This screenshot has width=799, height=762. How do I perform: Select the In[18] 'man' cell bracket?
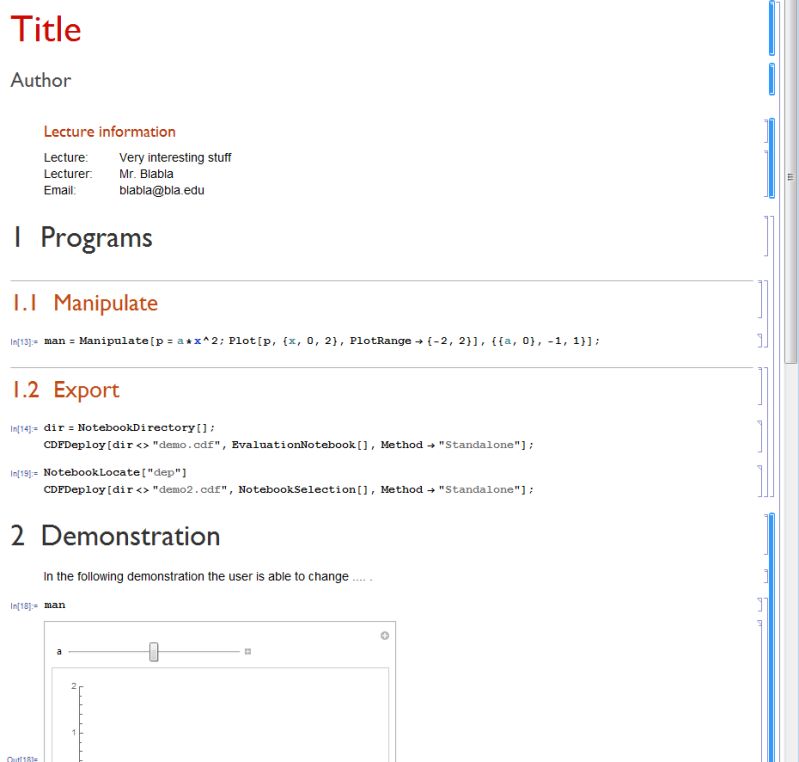(760, 605)
